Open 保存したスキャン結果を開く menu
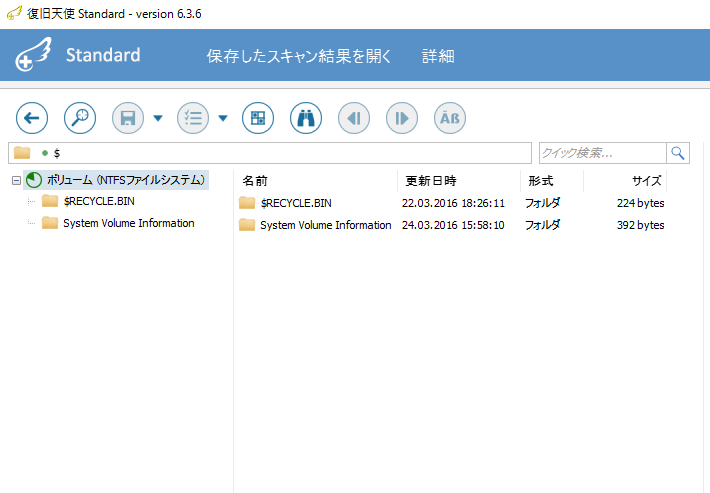Screen dimensions: 710x493 298,56
